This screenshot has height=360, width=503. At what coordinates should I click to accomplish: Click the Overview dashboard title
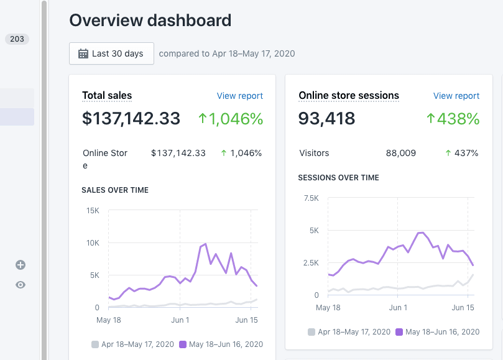pos(150,20)
